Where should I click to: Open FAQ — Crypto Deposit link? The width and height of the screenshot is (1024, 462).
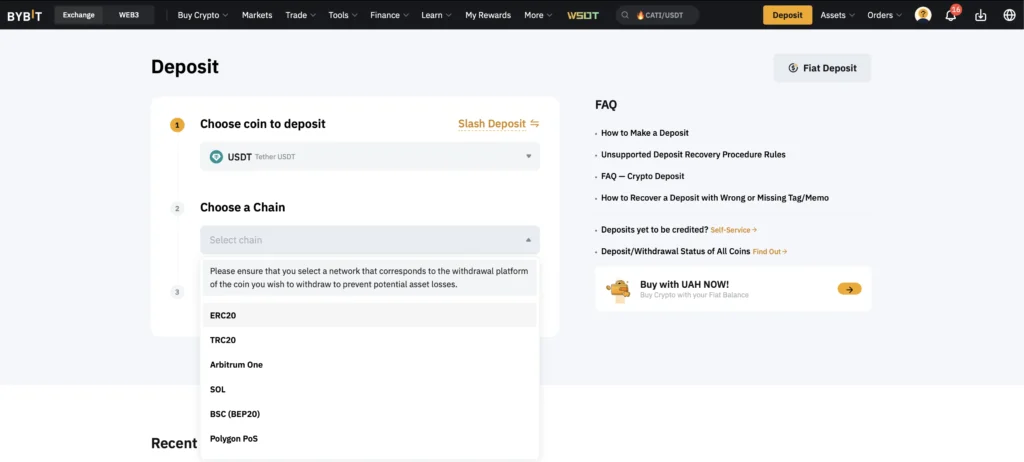point(643,176)
